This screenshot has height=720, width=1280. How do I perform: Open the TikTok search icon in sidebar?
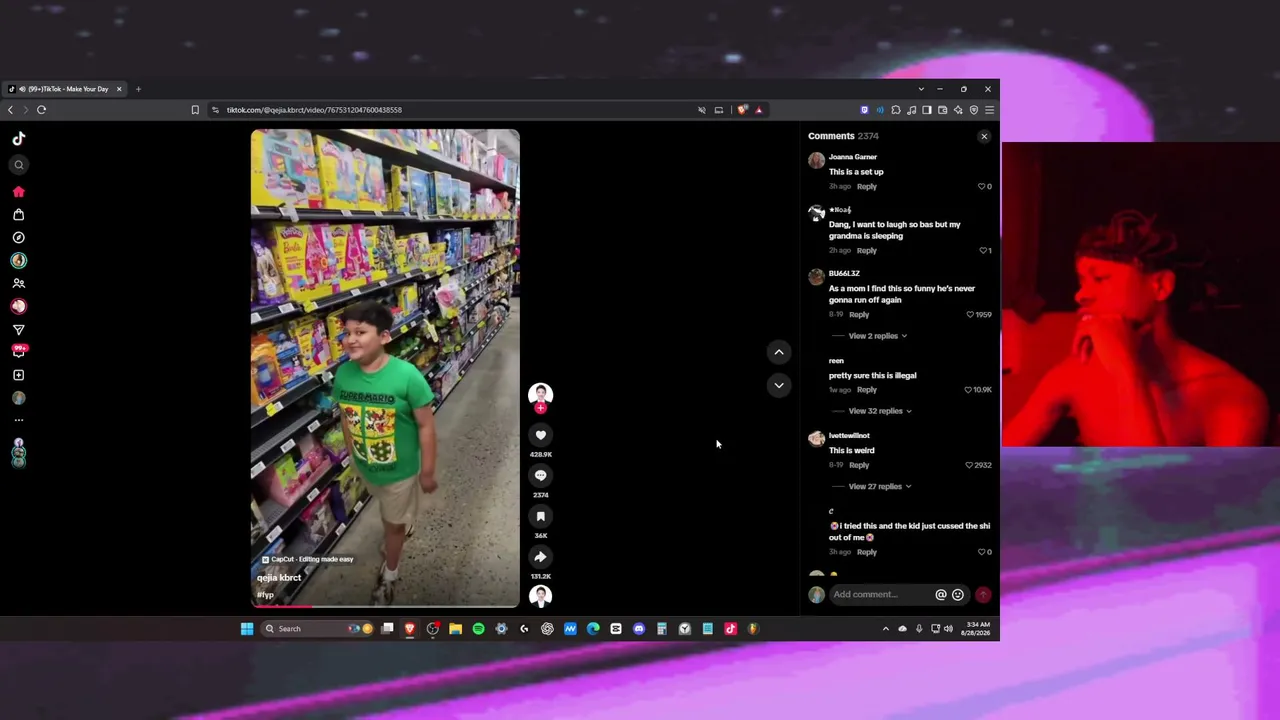(19, 165)
